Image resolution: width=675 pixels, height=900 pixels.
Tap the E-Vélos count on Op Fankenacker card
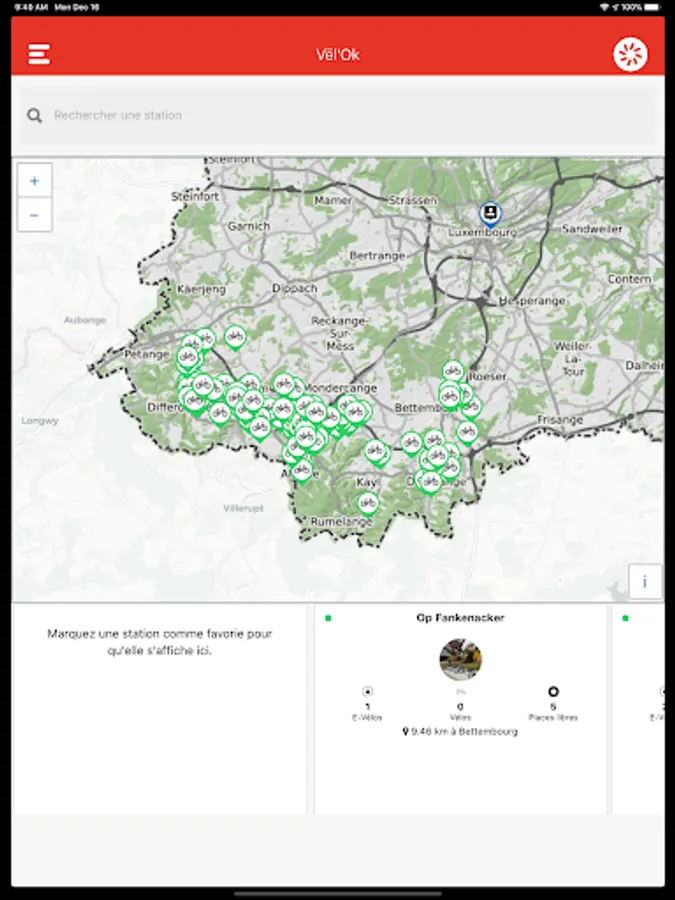point(367,707)
